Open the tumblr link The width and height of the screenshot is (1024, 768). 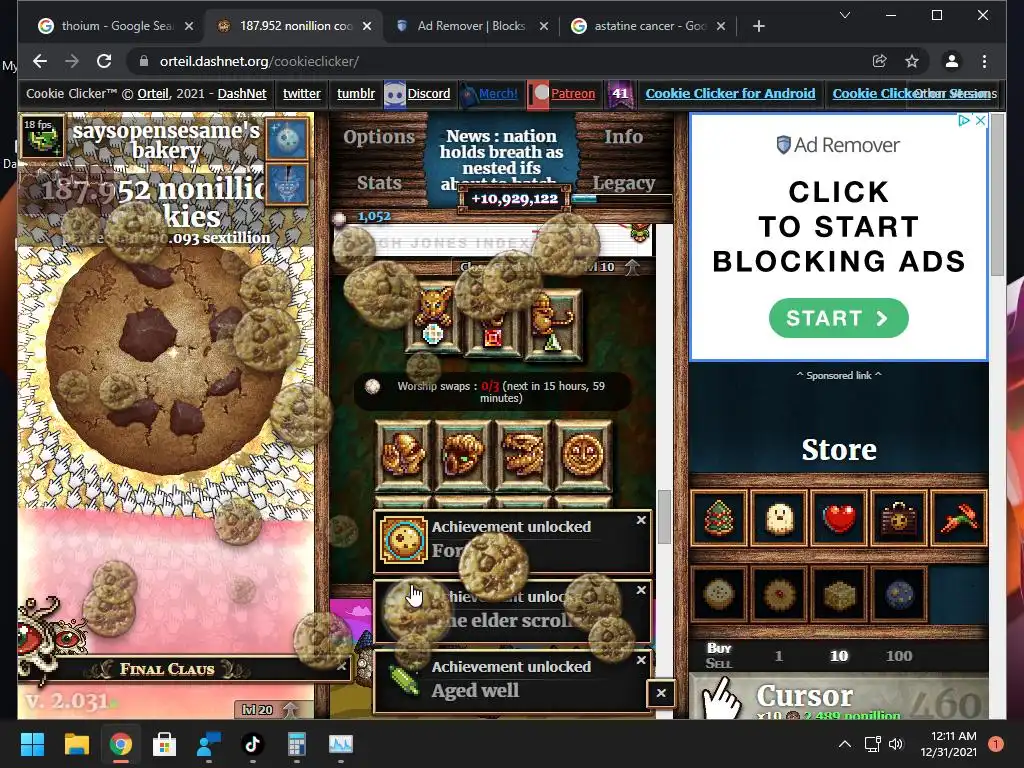coord(356,93)
